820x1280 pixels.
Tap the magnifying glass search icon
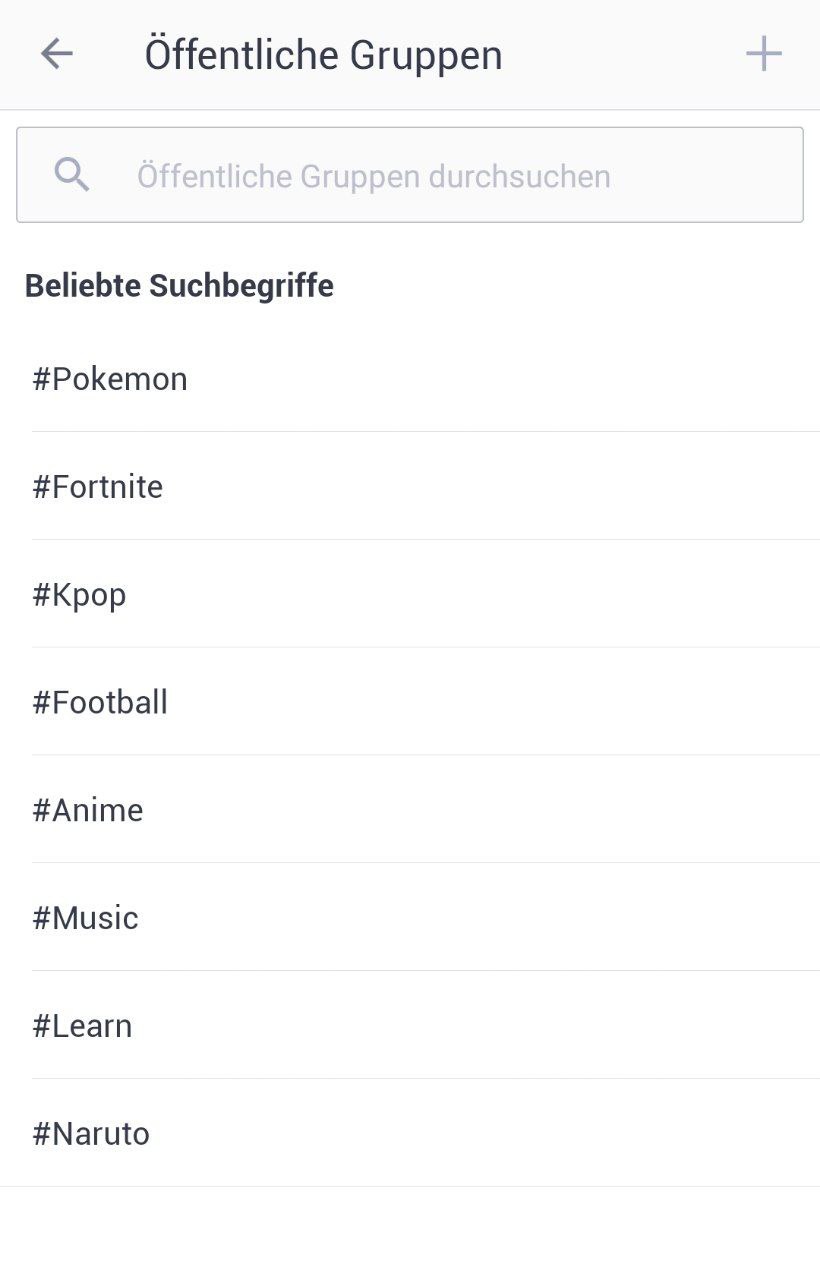[72, 175]
